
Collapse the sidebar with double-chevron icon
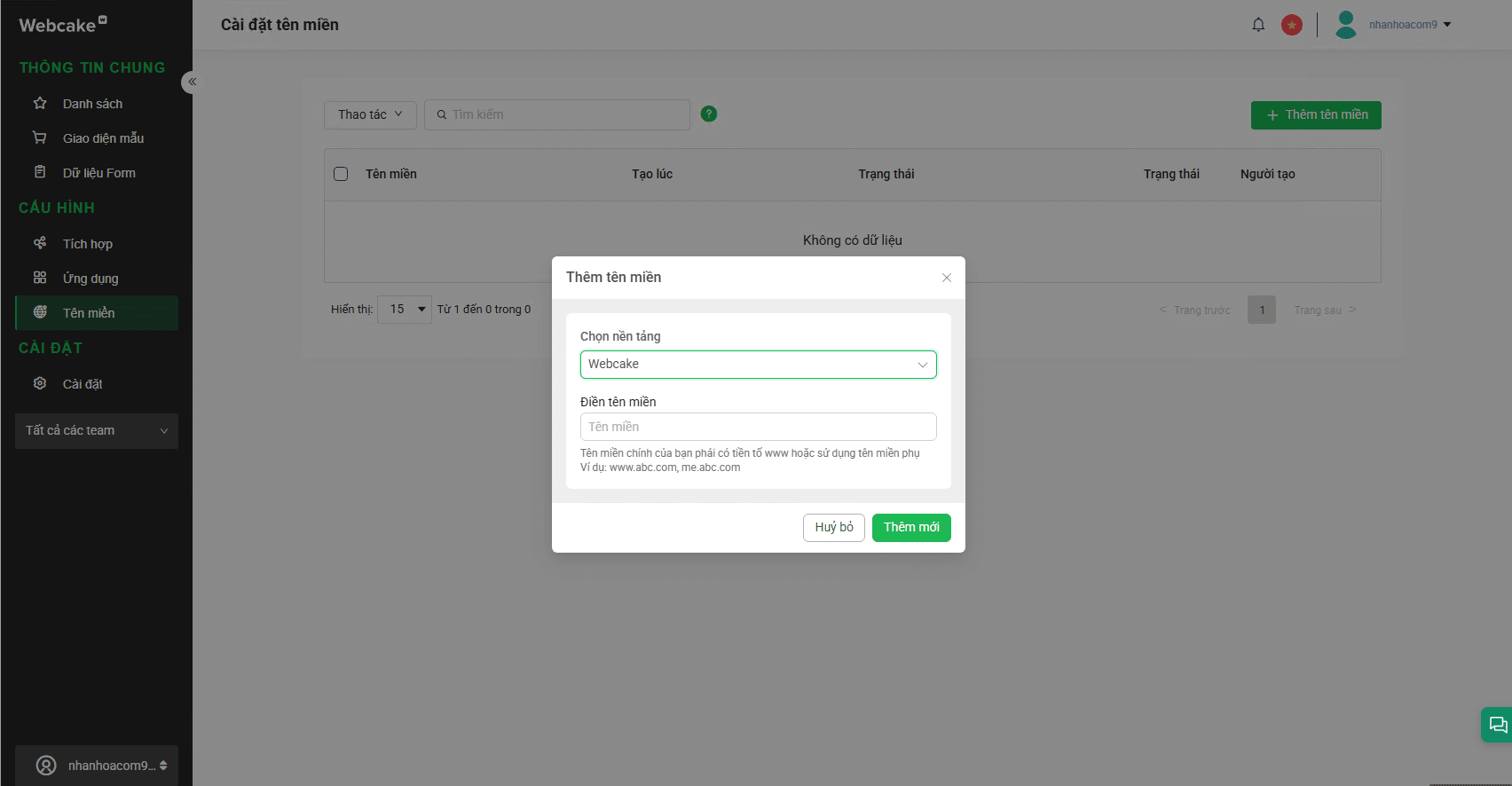(192, 82)
